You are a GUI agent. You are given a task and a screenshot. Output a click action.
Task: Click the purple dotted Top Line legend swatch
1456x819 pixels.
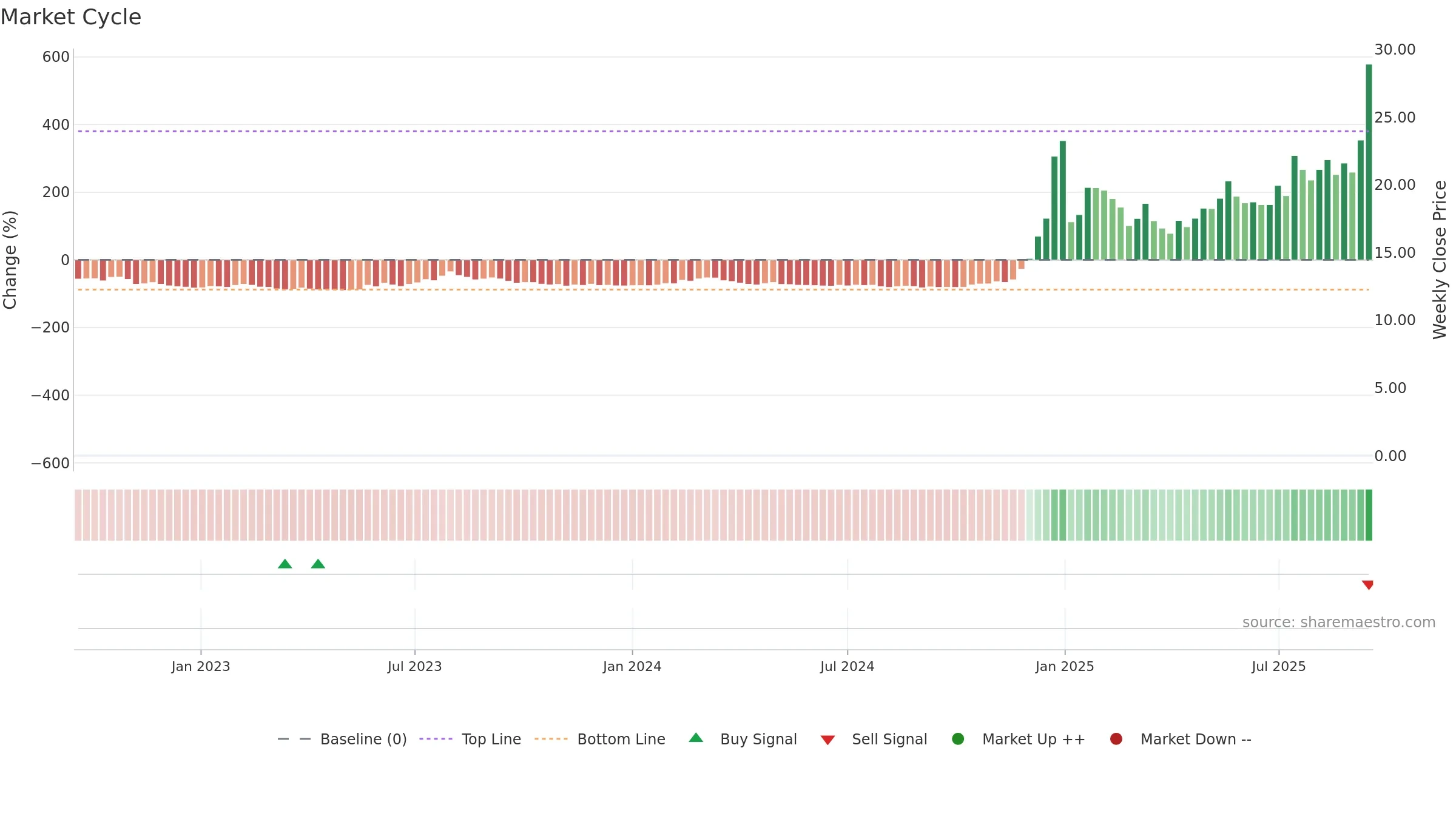click(436, 739)
